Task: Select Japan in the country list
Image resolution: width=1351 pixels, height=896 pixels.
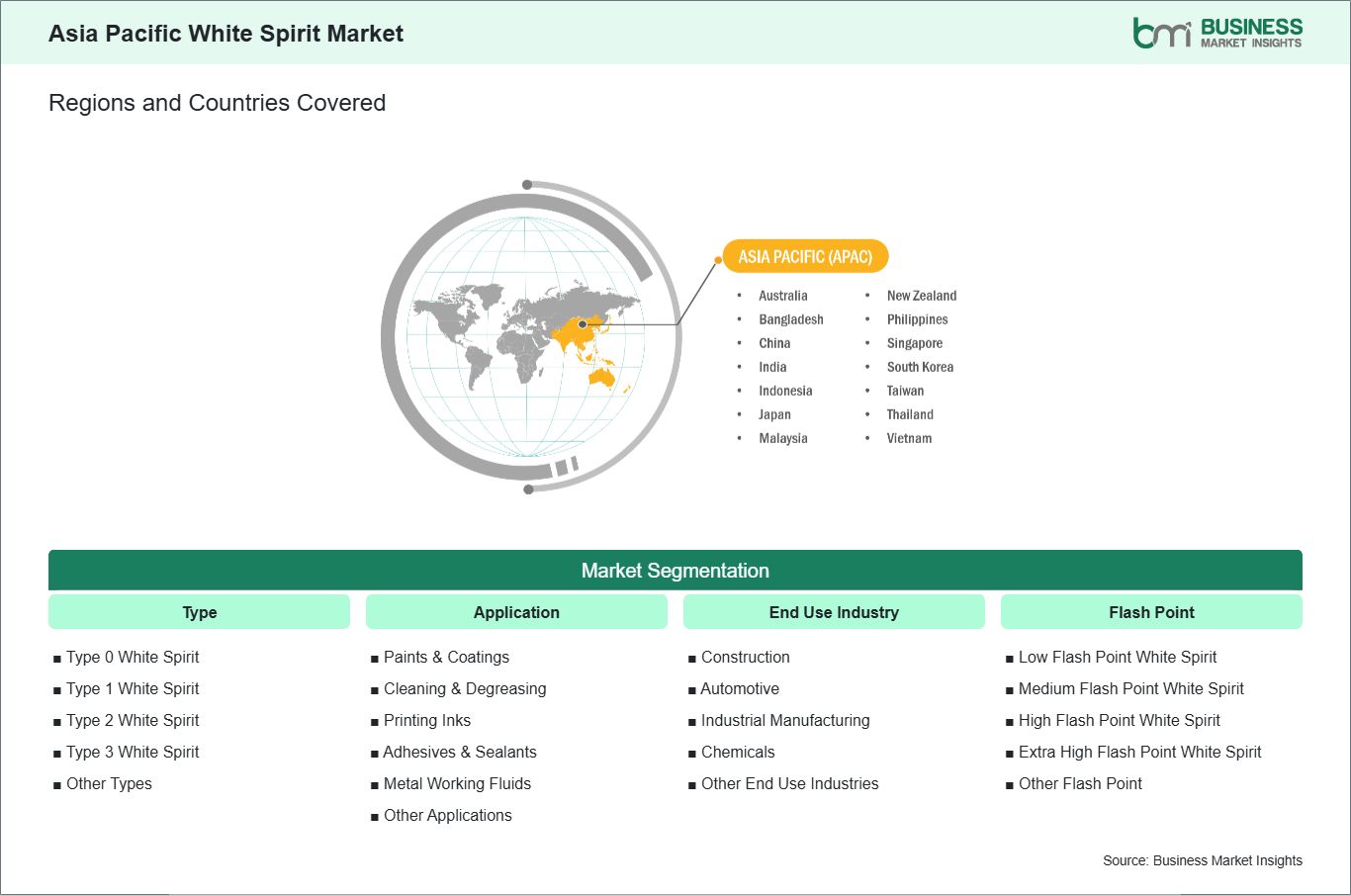Action: coord(774,414)
